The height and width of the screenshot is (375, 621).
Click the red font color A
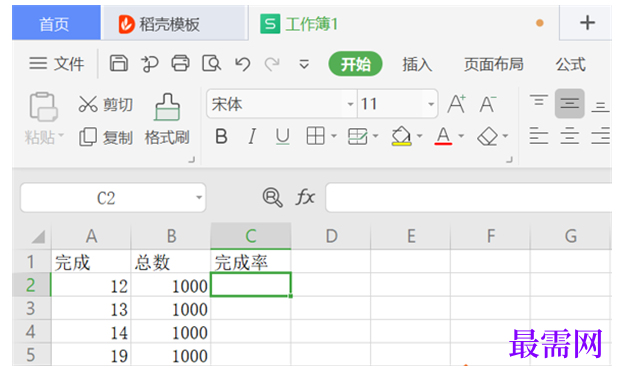pos(443,136)
